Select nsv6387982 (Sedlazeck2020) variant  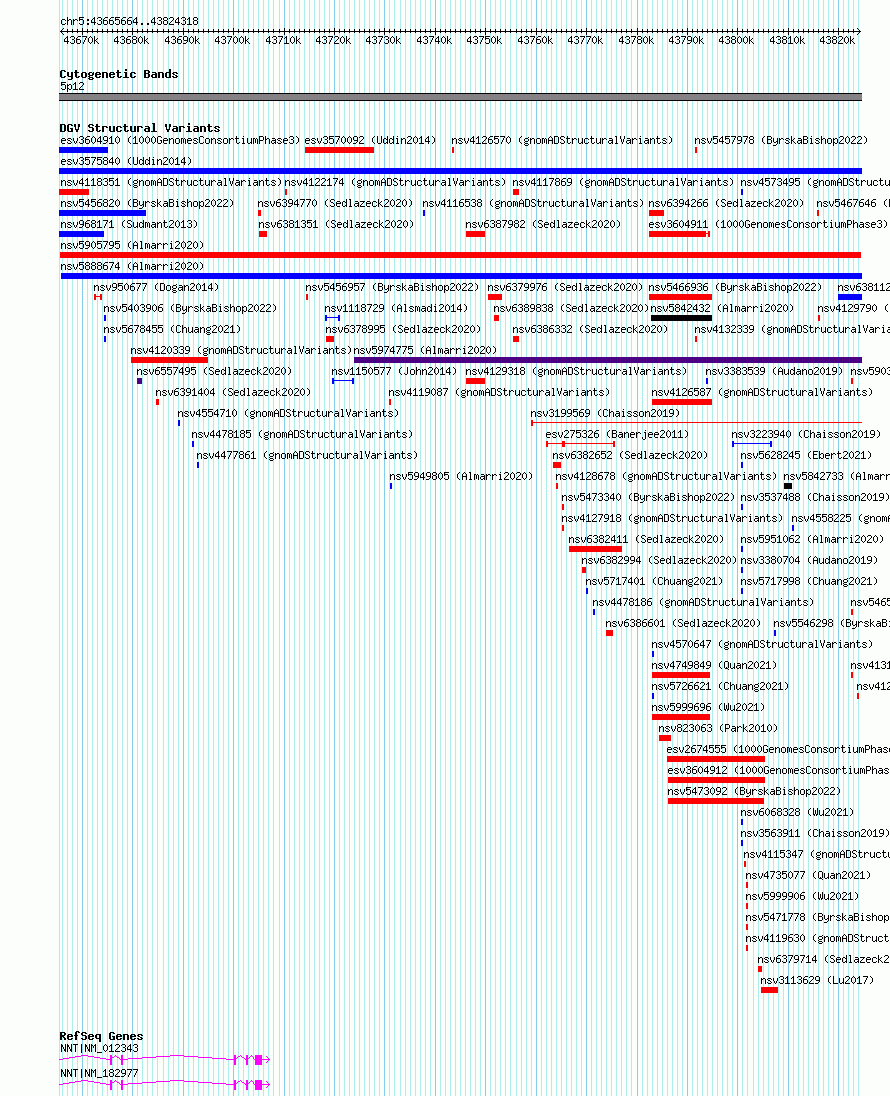(543, 224)
